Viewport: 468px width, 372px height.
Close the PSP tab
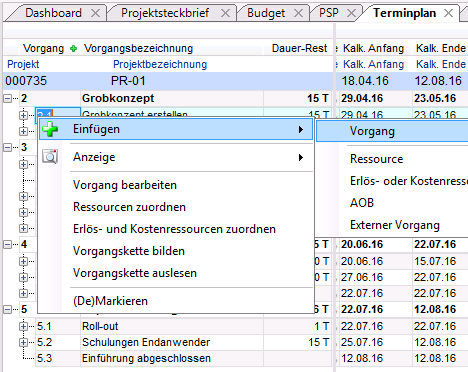coord(351,13)
